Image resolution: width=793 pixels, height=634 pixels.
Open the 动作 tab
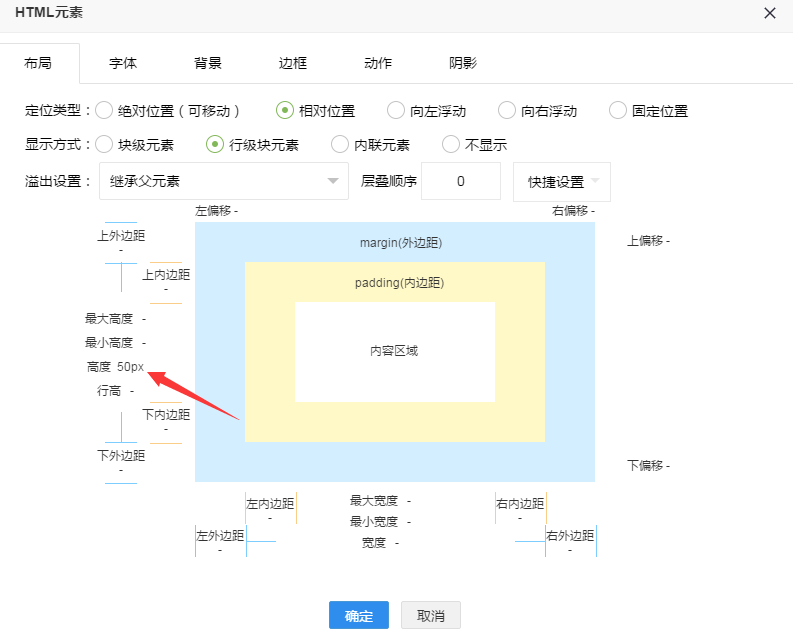(x=378, y=63)
